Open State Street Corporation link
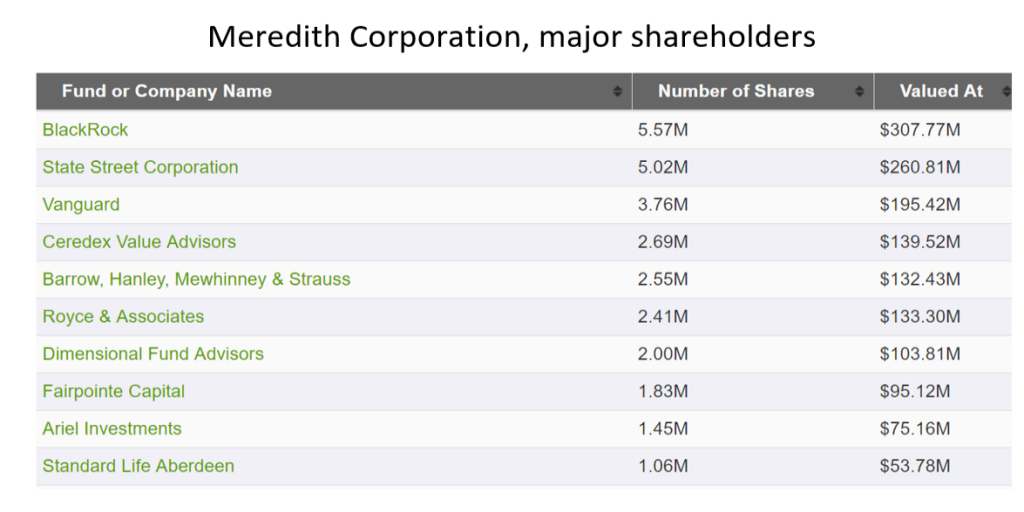Viewport: 1024px width, 512px height. click(x=140, y=167)
